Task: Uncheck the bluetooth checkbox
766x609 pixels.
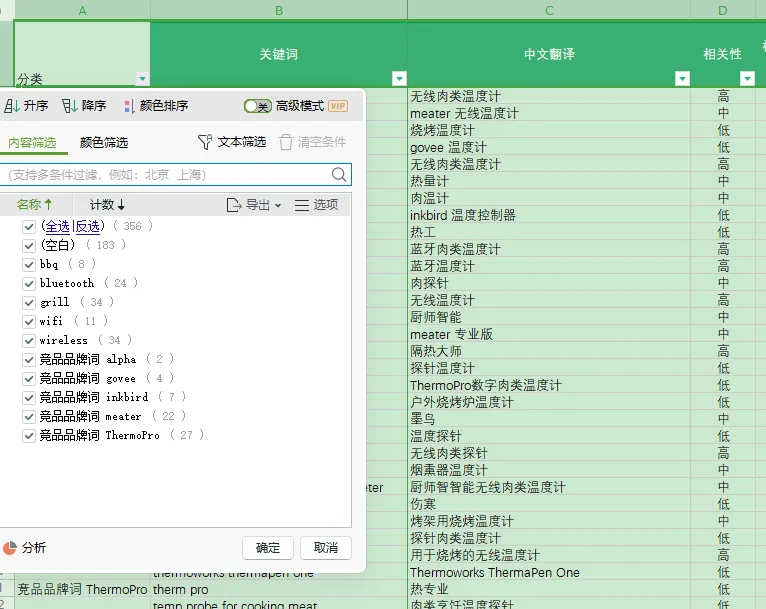Action: point(29,283)
